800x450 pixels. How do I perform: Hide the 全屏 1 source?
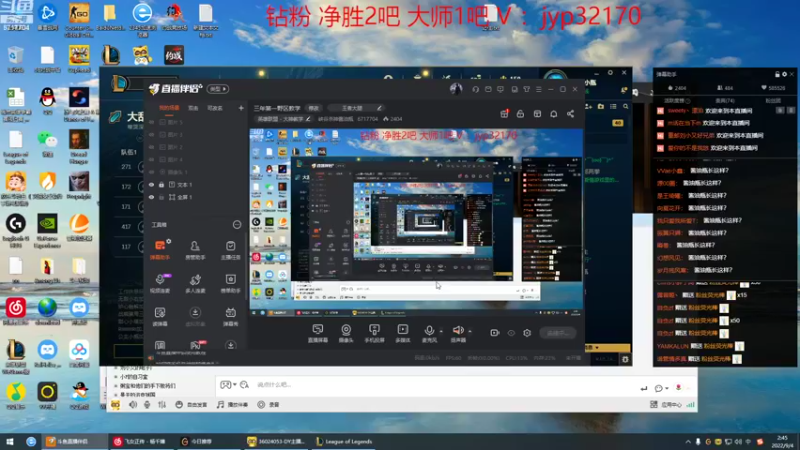click(x=152, y=197)
